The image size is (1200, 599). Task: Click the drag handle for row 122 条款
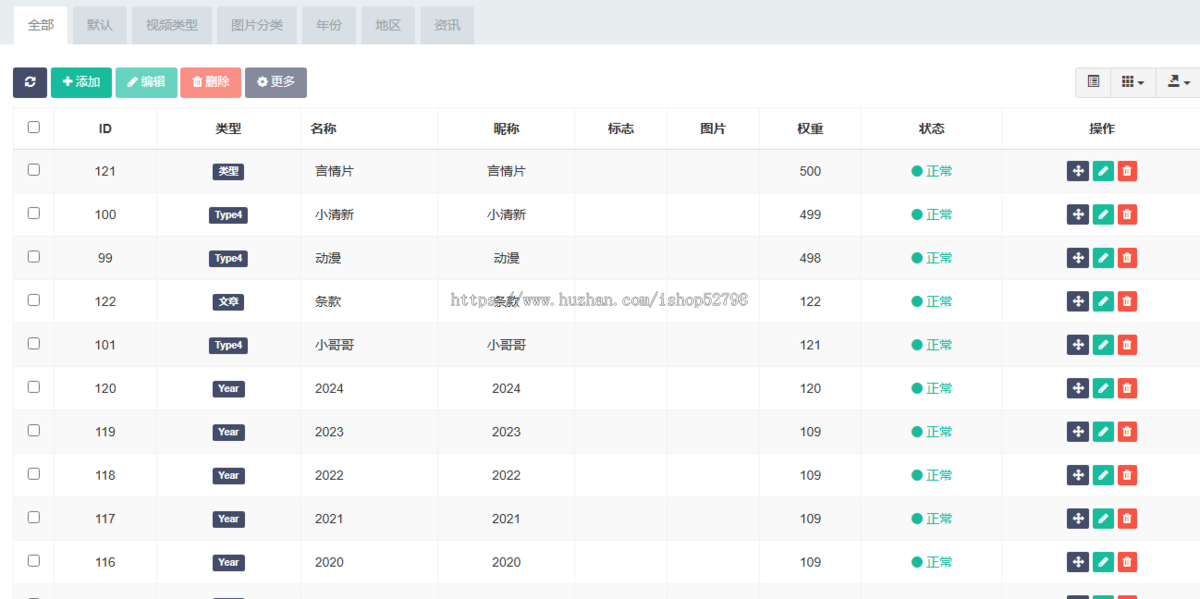pyautogui.click(x=1078, y=301)
